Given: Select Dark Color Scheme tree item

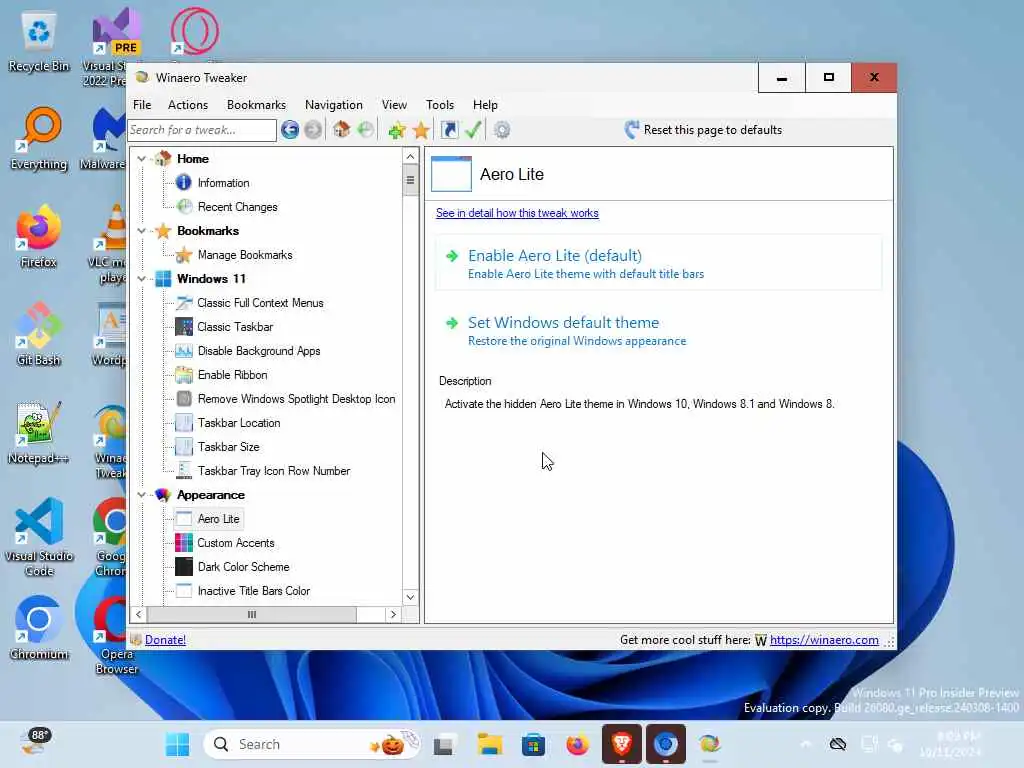Looking at the screenshot, I should click(x=243, y=567).
